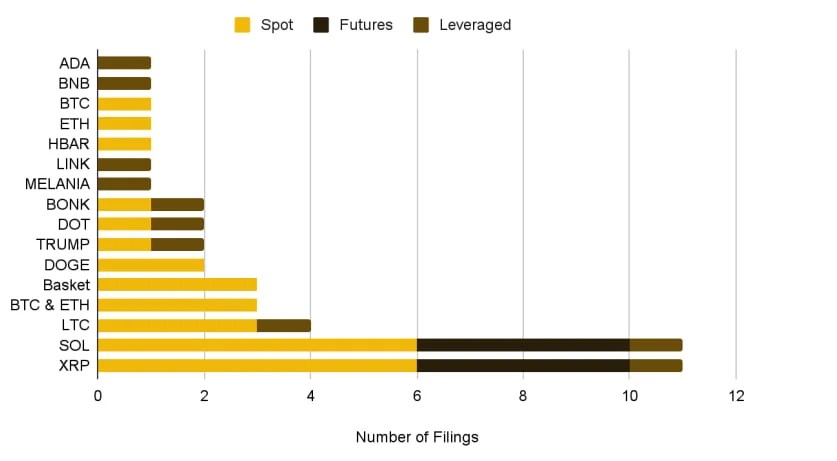Click the MELANIA axis label
This screenshot has height=461, width=837.
click(57, 184)
